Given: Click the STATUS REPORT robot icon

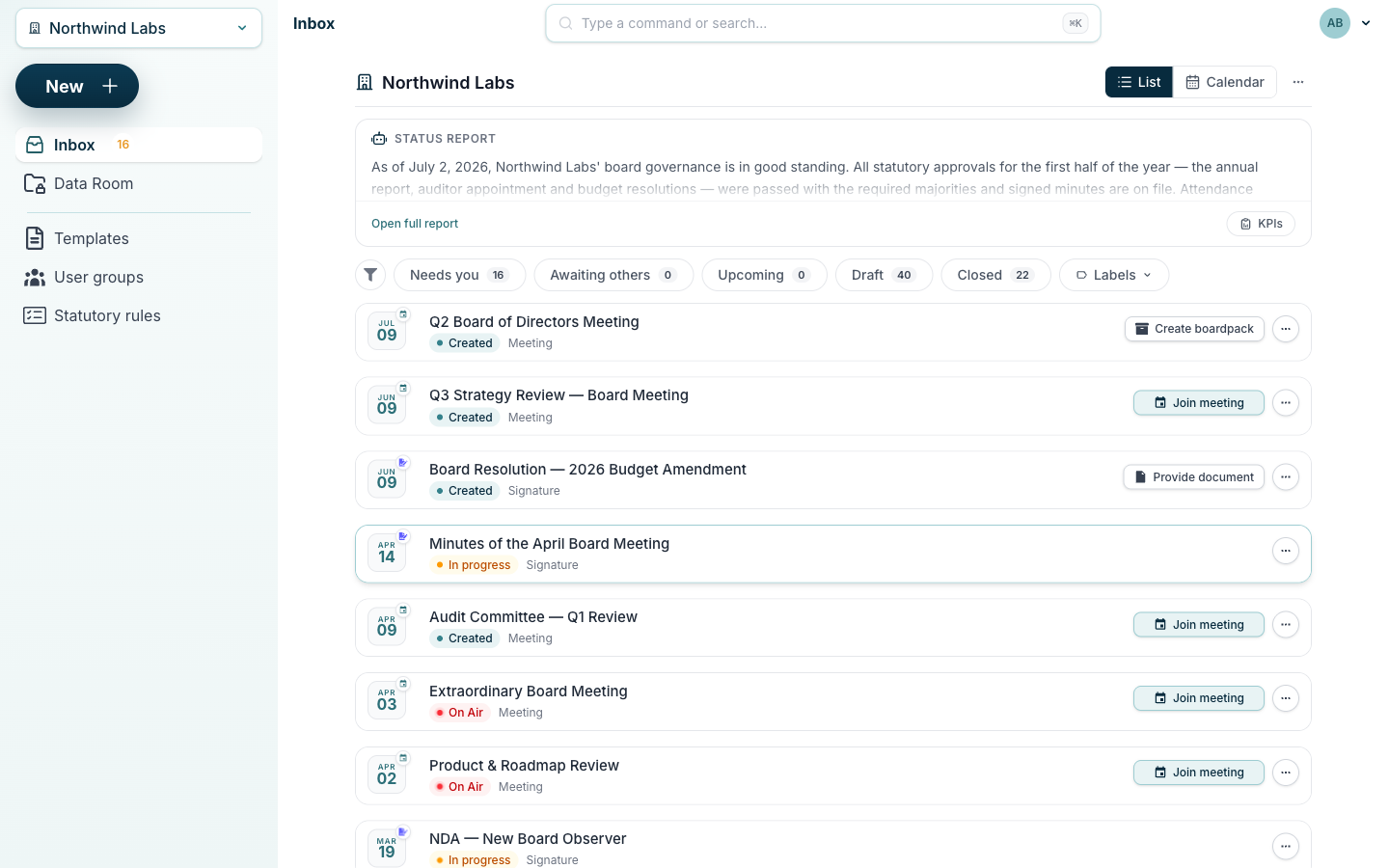Looking at the screenshot, I should click(x=379, y=139).
